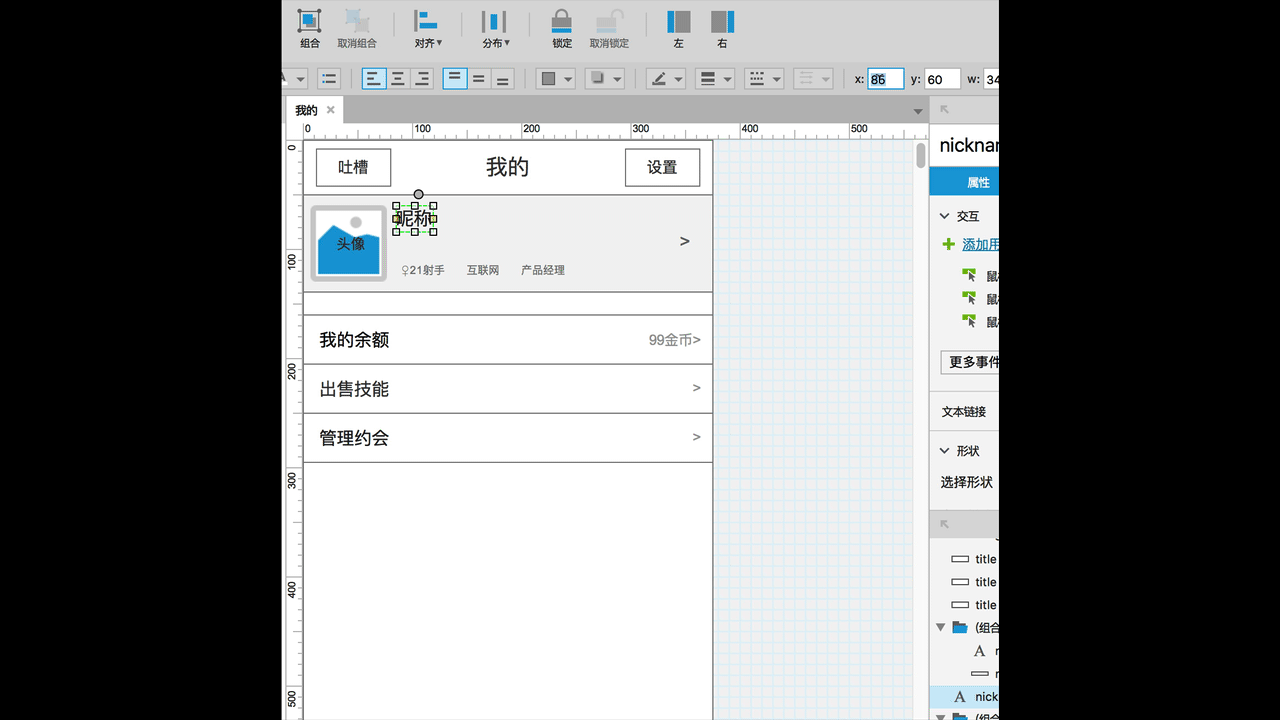Switch to the 属性 properties tab
The image size is (1280, 720).
[976, 183]
